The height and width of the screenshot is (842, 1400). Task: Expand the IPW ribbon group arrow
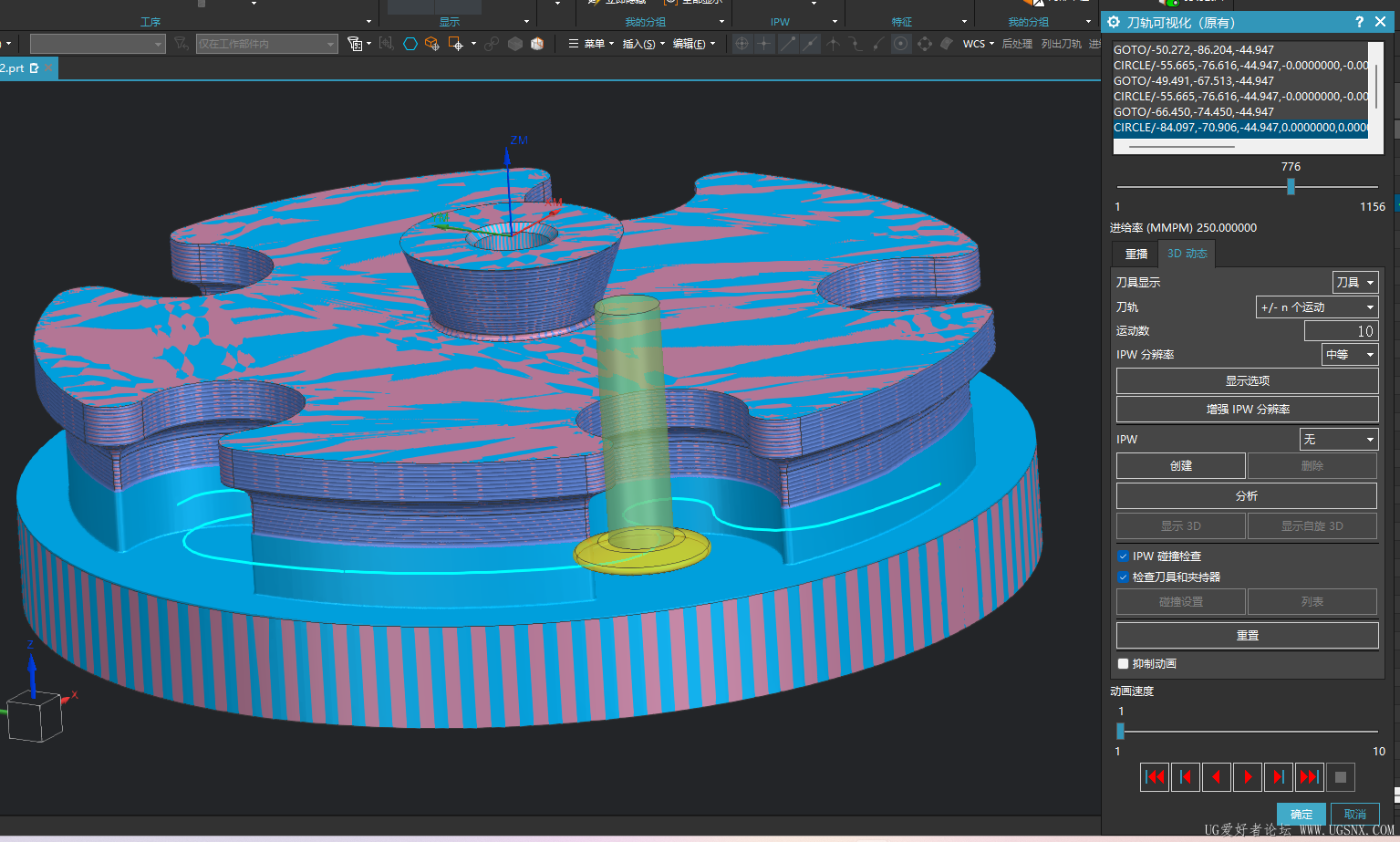(x=835, y=22)
